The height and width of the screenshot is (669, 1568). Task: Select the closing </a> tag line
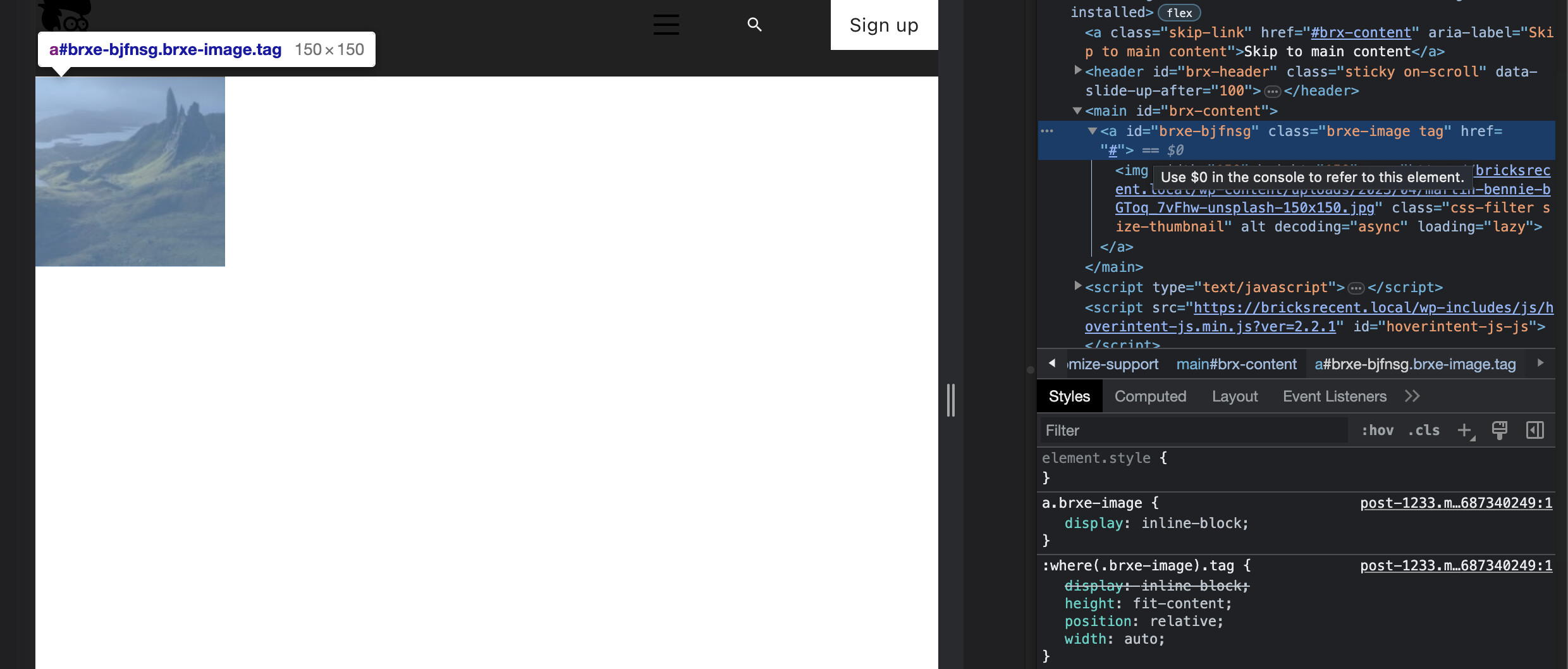pos(1117,247)
